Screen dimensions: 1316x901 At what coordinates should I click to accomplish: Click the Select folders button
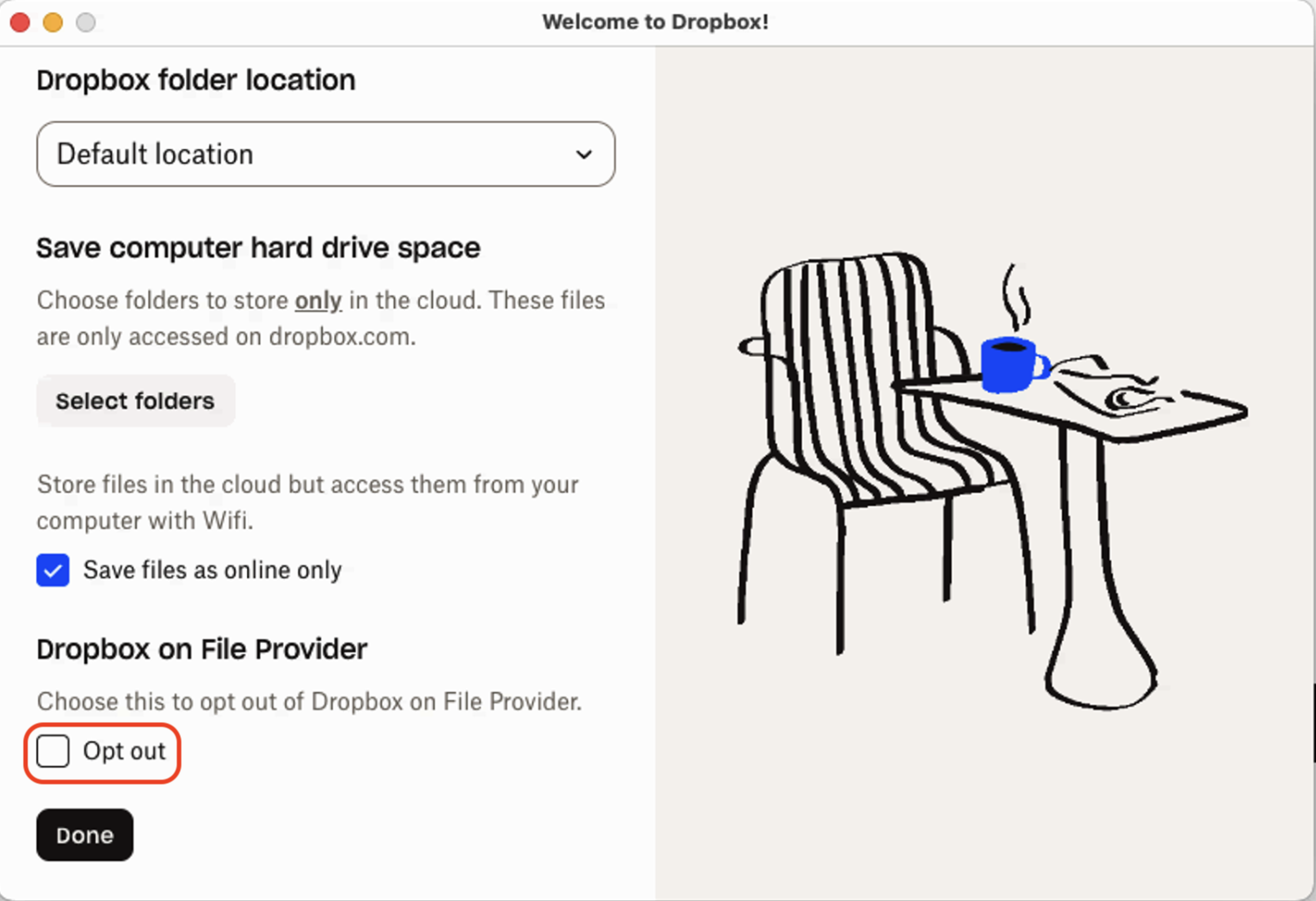tap(136, 401)
